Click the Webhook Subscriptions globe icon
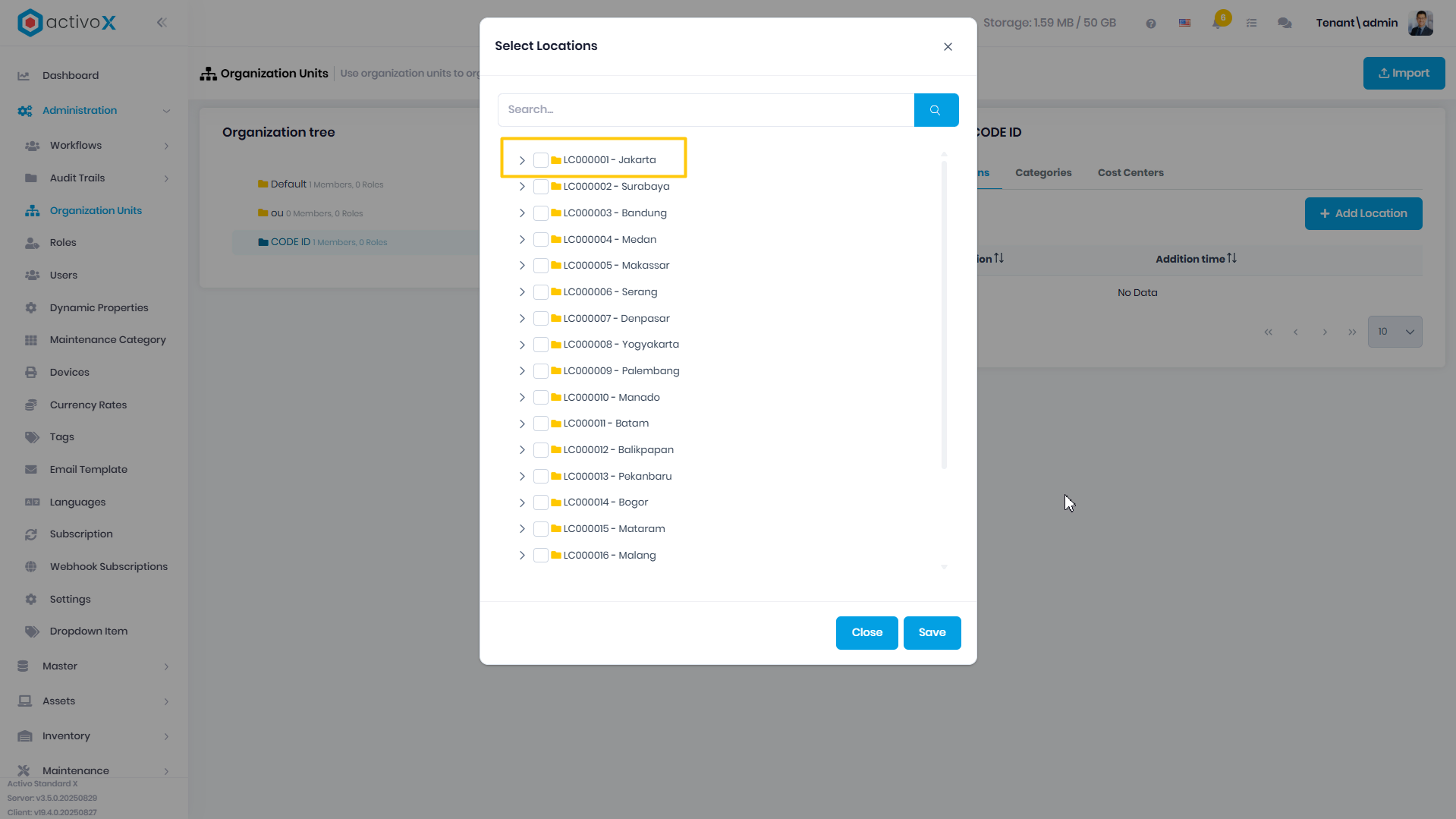This screenshot has height=819, width=1456. [31, 567]
